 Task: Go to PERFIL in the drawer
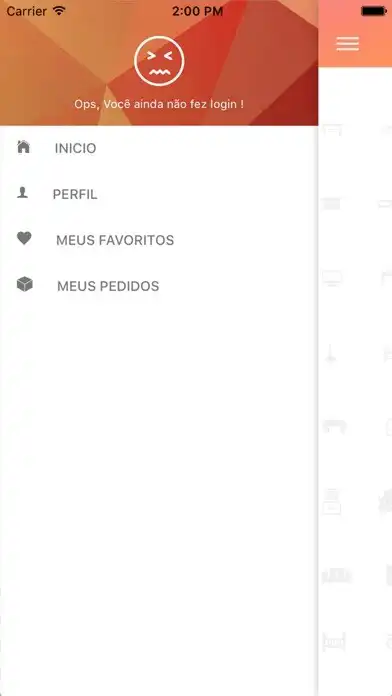(x=75, y=194)
